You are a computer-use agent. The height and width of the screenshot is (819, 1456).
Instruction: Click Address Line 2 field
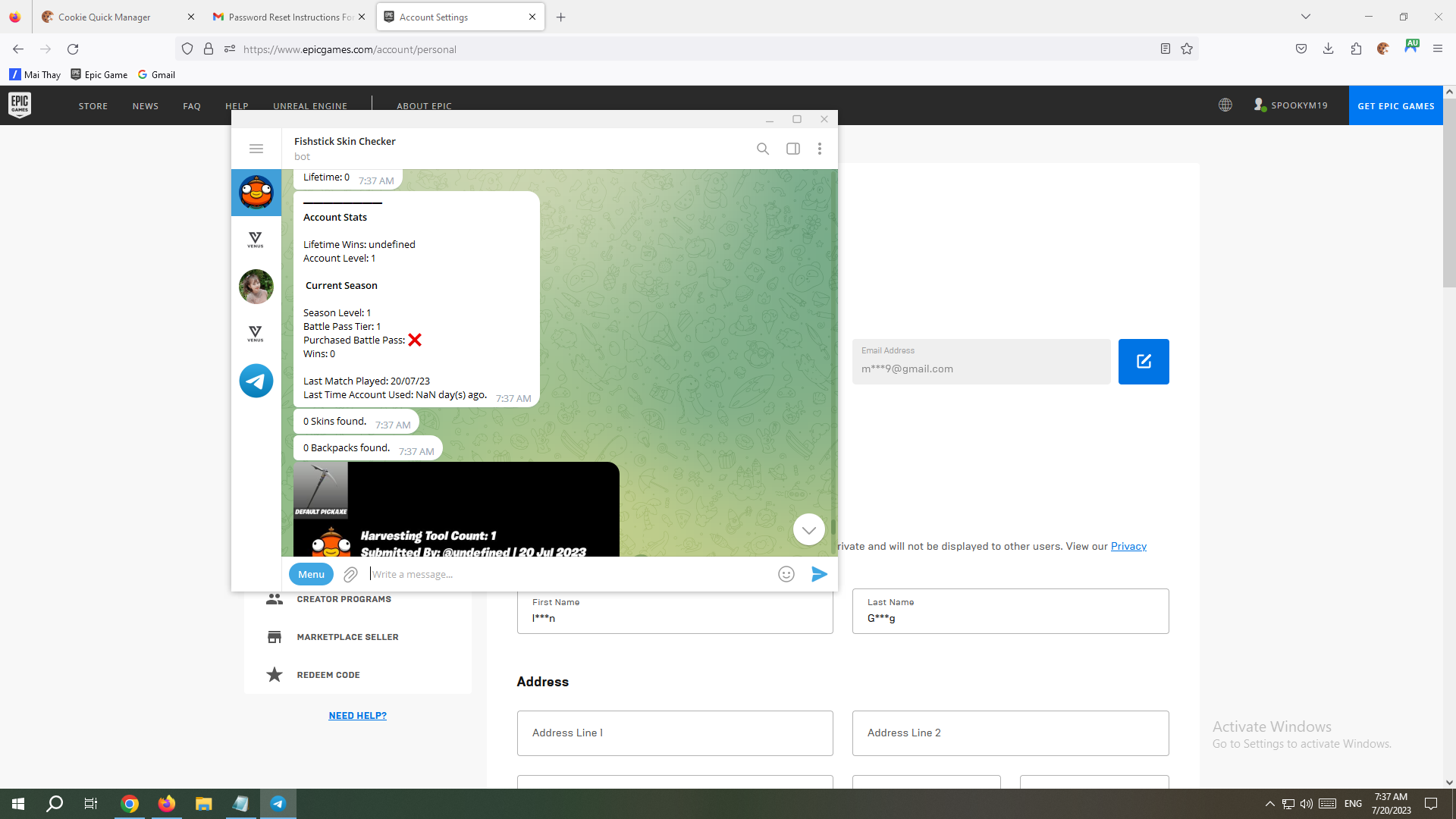point(1010,733)
